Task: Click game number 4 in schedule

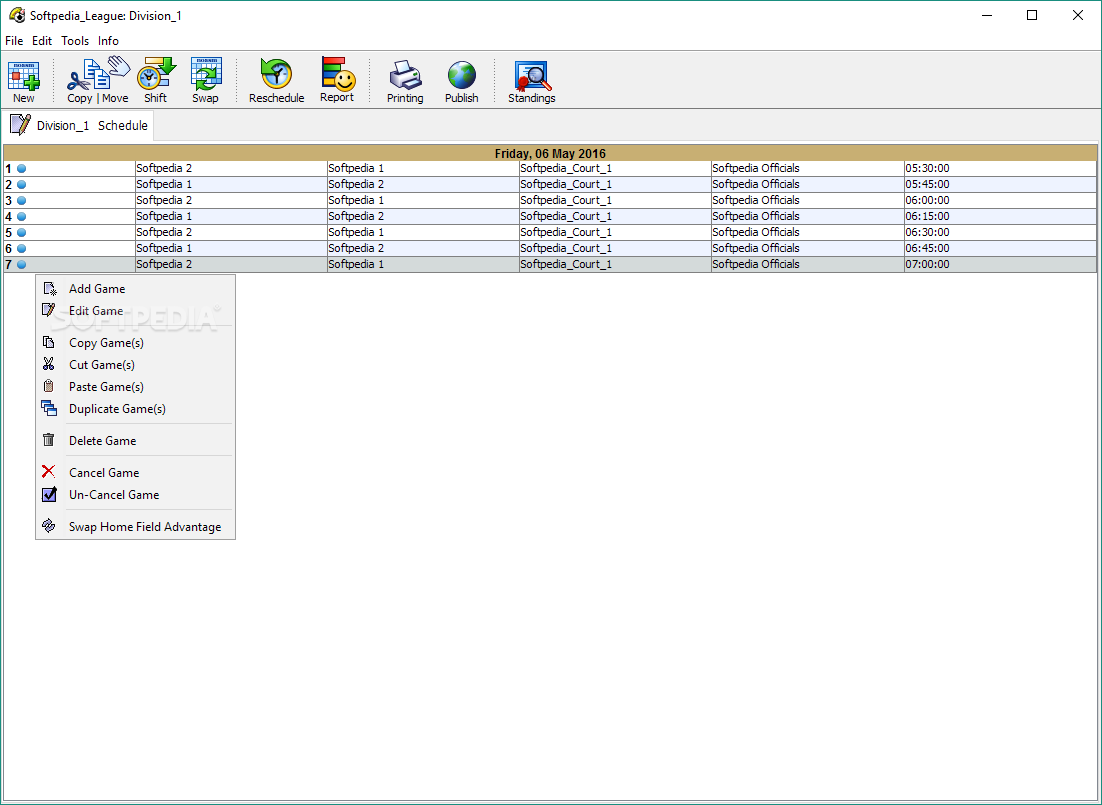Action: point(8,217)
